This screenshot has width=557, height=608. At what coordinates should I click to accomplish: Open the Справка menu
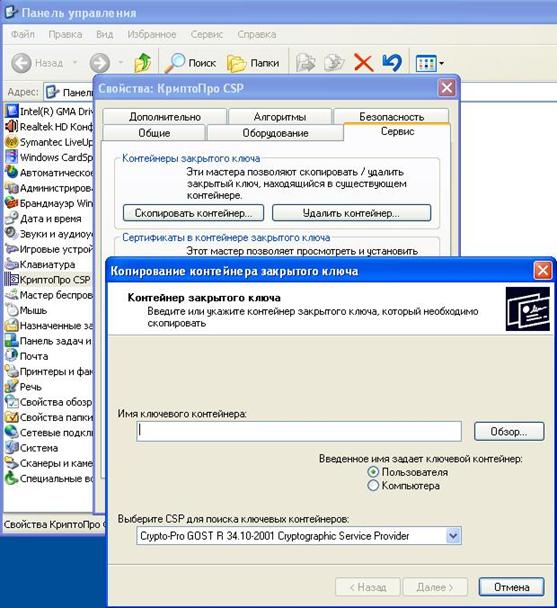[257, 35]
